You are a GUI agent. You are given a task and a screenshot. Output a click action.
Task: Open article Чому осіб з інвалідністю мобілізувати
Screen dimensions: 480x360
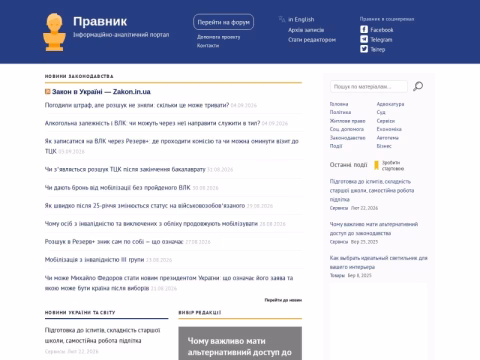tap(151, 224)
